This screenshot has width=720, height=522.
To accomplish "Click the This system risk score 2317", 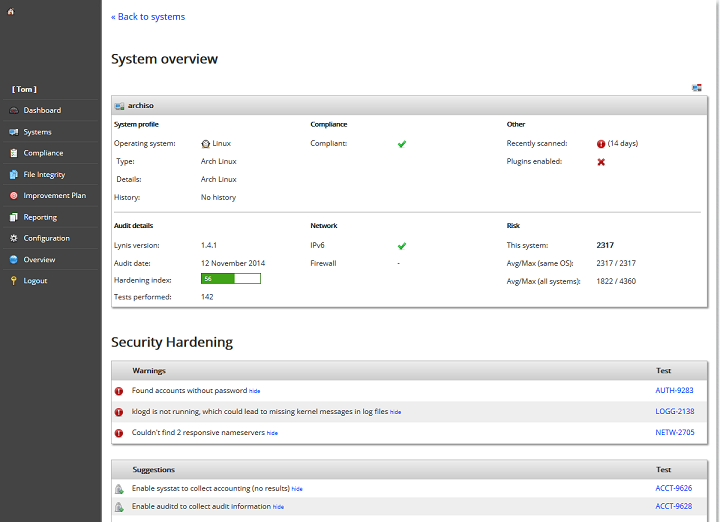I will [x=605, y=246].
